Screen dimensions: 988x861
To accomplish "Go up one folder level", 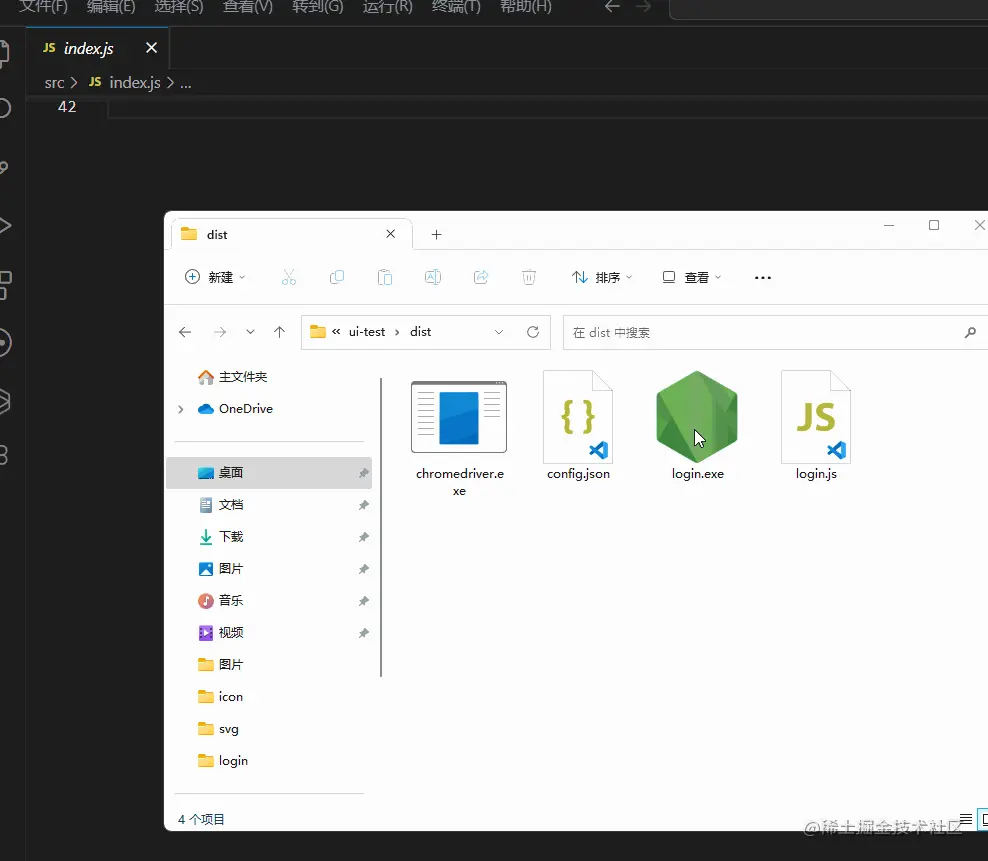I will pos(279,332).
